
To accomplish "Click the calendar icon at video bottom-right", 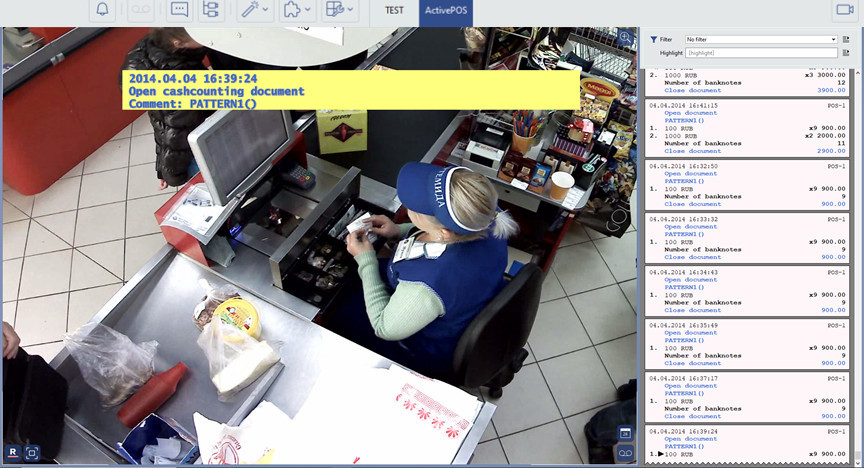I will click(x=625, y=433).
